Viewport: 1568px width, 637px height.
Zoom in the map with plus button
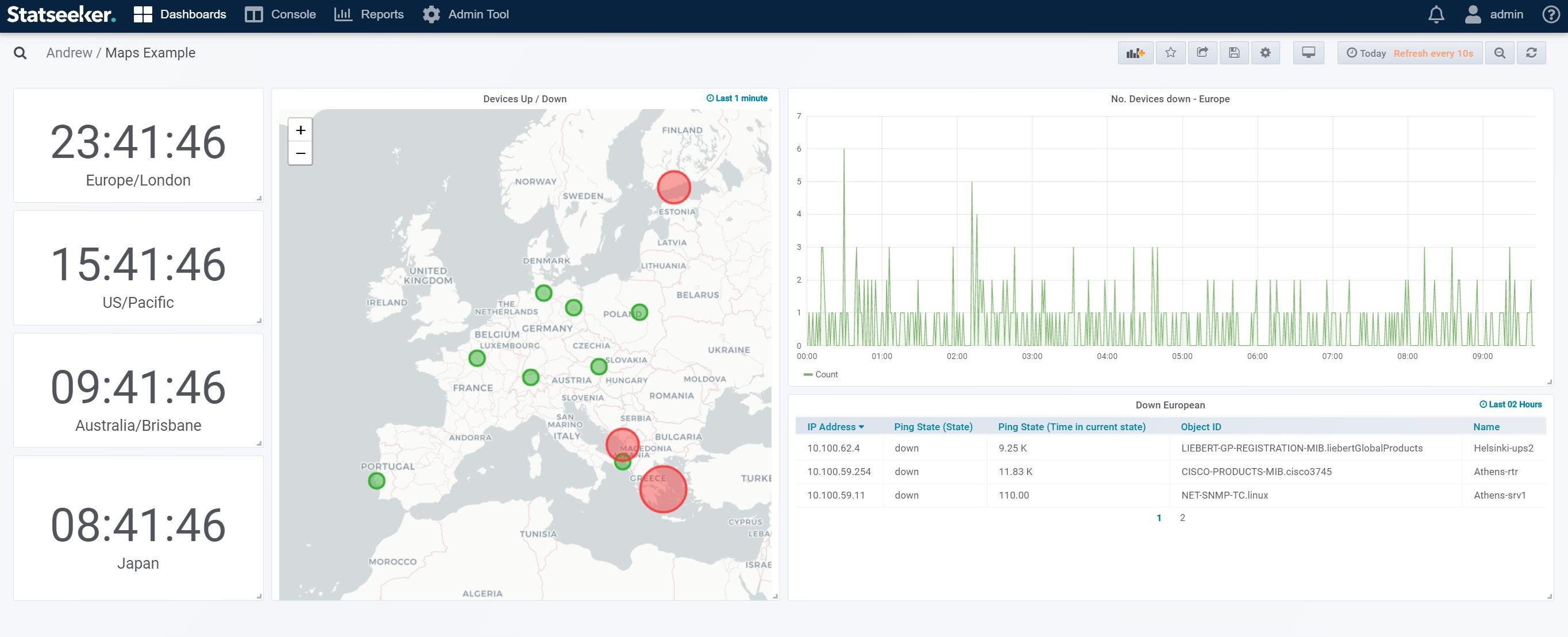click(x=300, y=130)
